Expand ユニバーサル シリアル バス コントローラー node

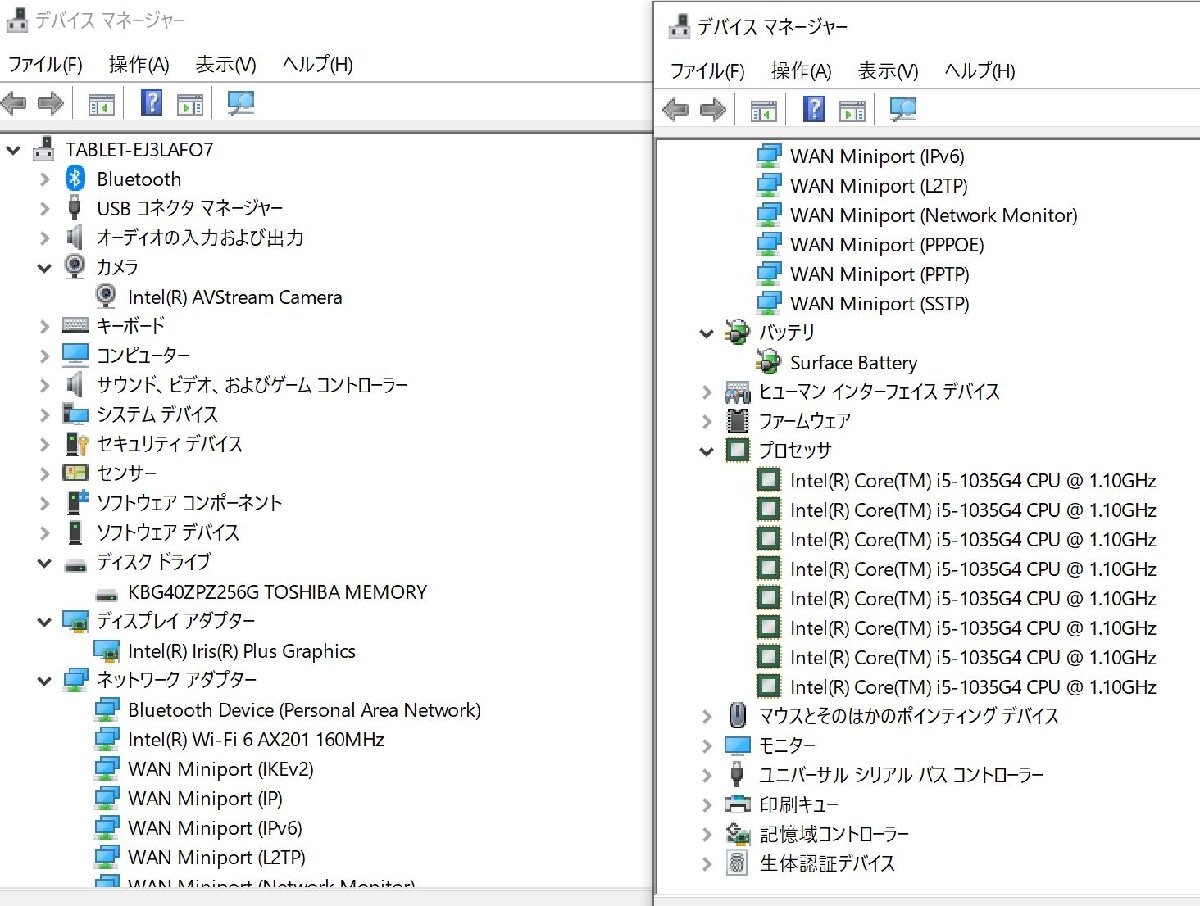707,775
